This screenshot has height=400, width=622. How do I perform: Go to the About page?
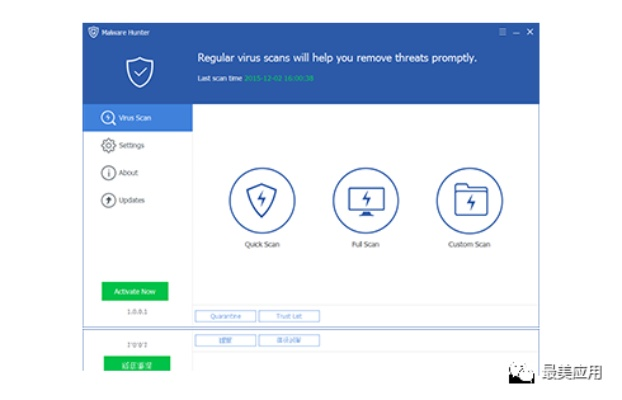(x=129, y=173)
